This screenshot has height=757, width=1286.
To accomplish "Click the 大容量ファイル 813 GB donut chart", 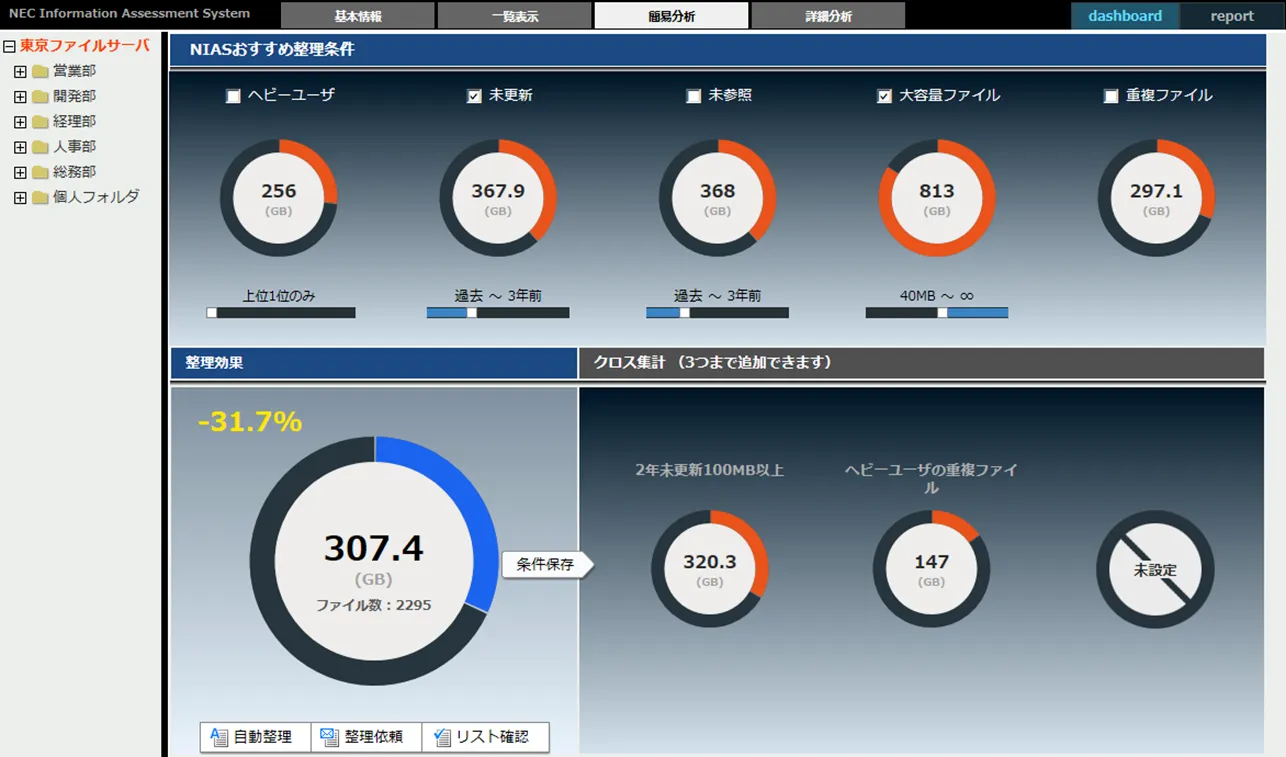I will pos(936,198).
